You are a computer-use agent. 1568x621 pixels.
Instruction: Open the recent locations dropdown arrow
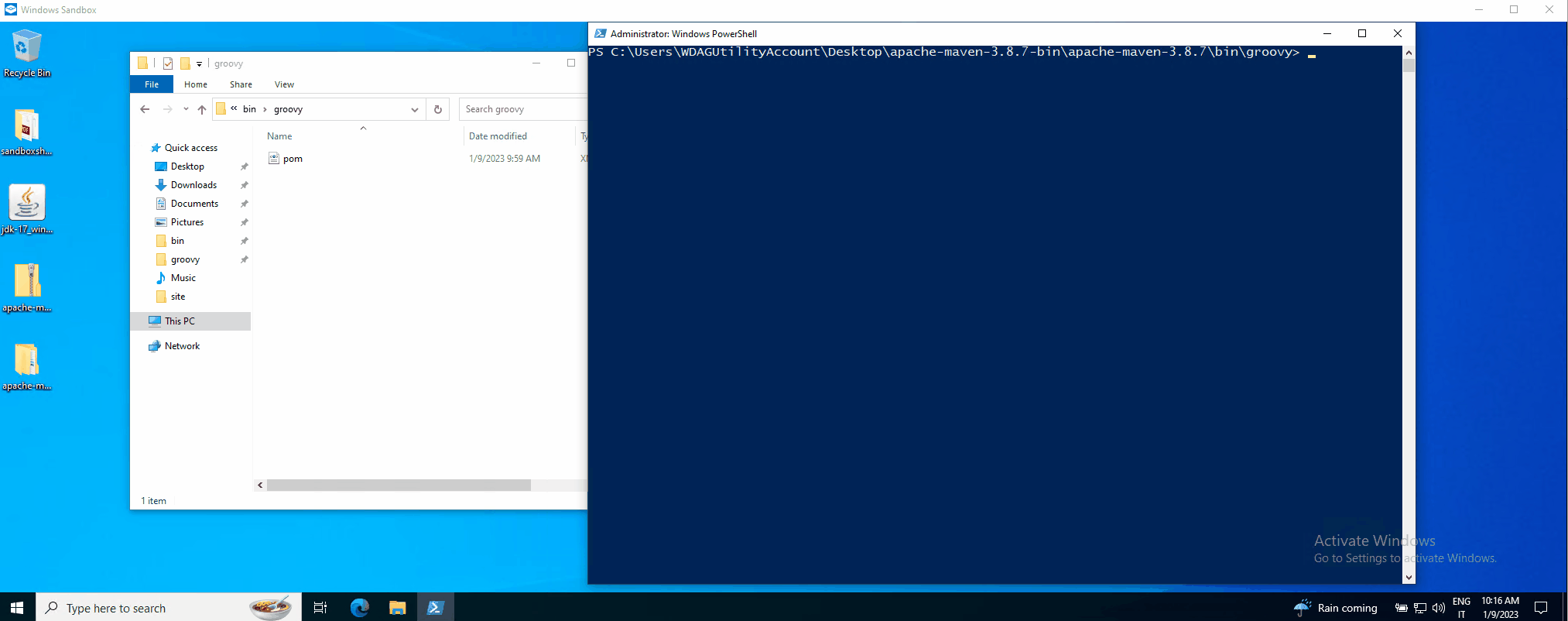click(x=186, y=109)
